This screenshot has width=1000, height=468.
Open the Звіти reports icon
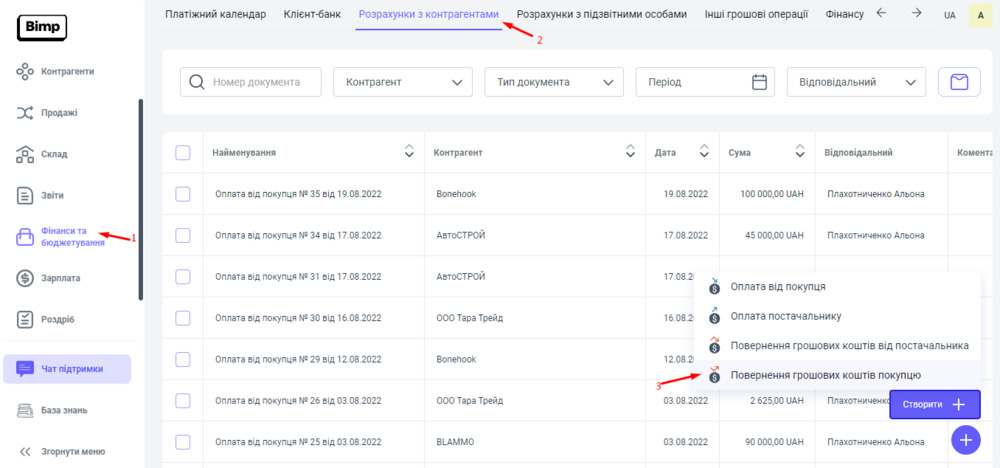click(x=27, y=195)
